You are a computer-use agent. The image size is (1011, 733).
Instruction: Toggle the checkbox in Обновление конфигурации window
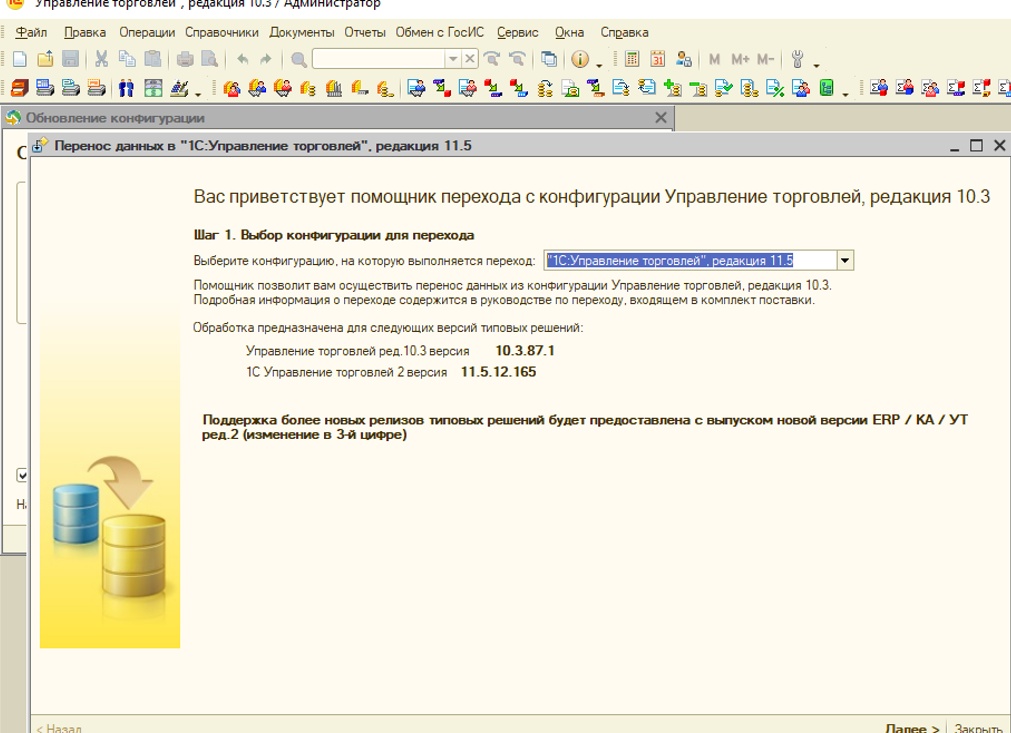pyautogui.click(x=22, y=475)
